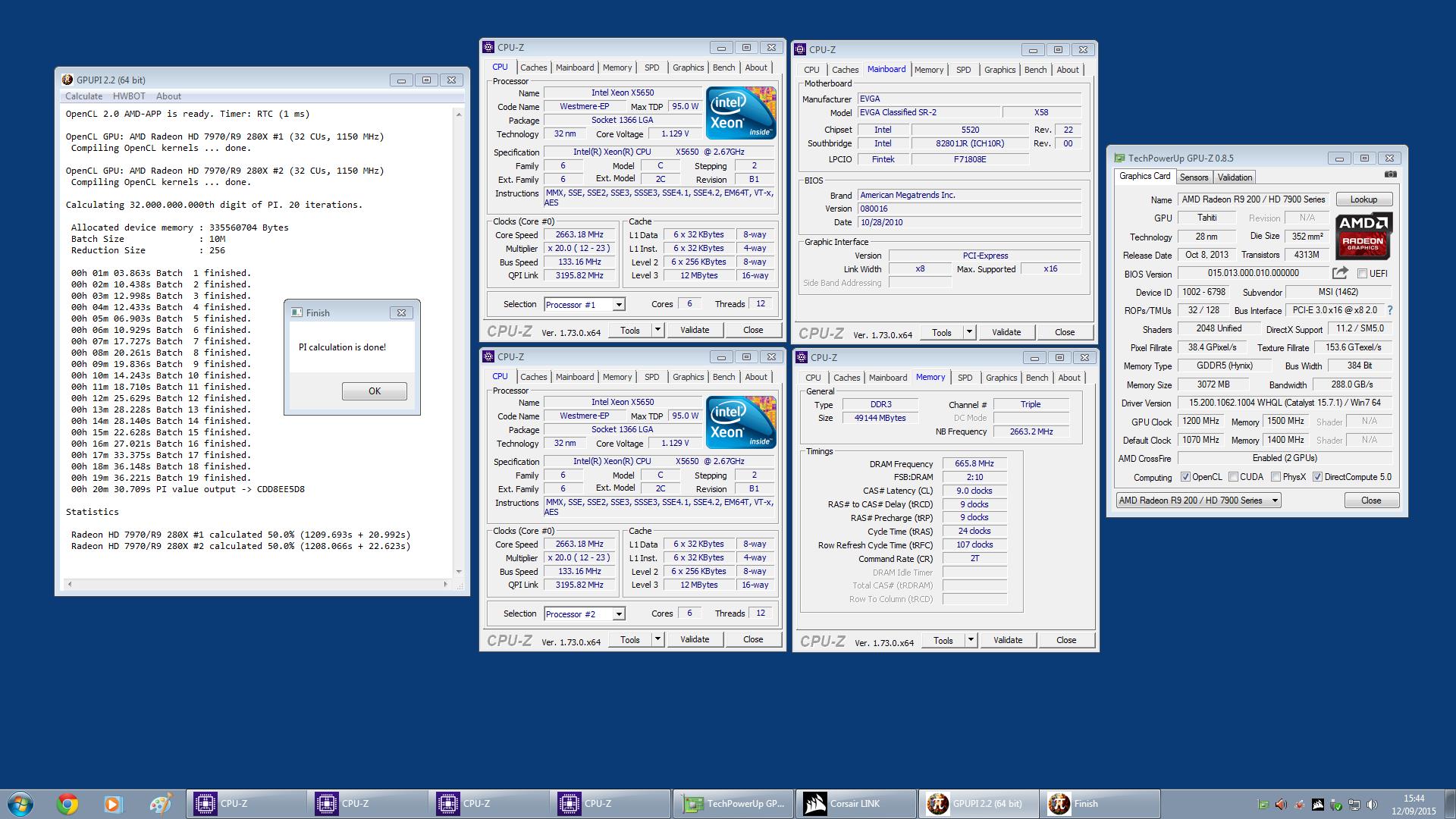Click GPUPI scrollbar down arrow
The height and width of the screenshot is (819, 1456).
click(459, 572)
